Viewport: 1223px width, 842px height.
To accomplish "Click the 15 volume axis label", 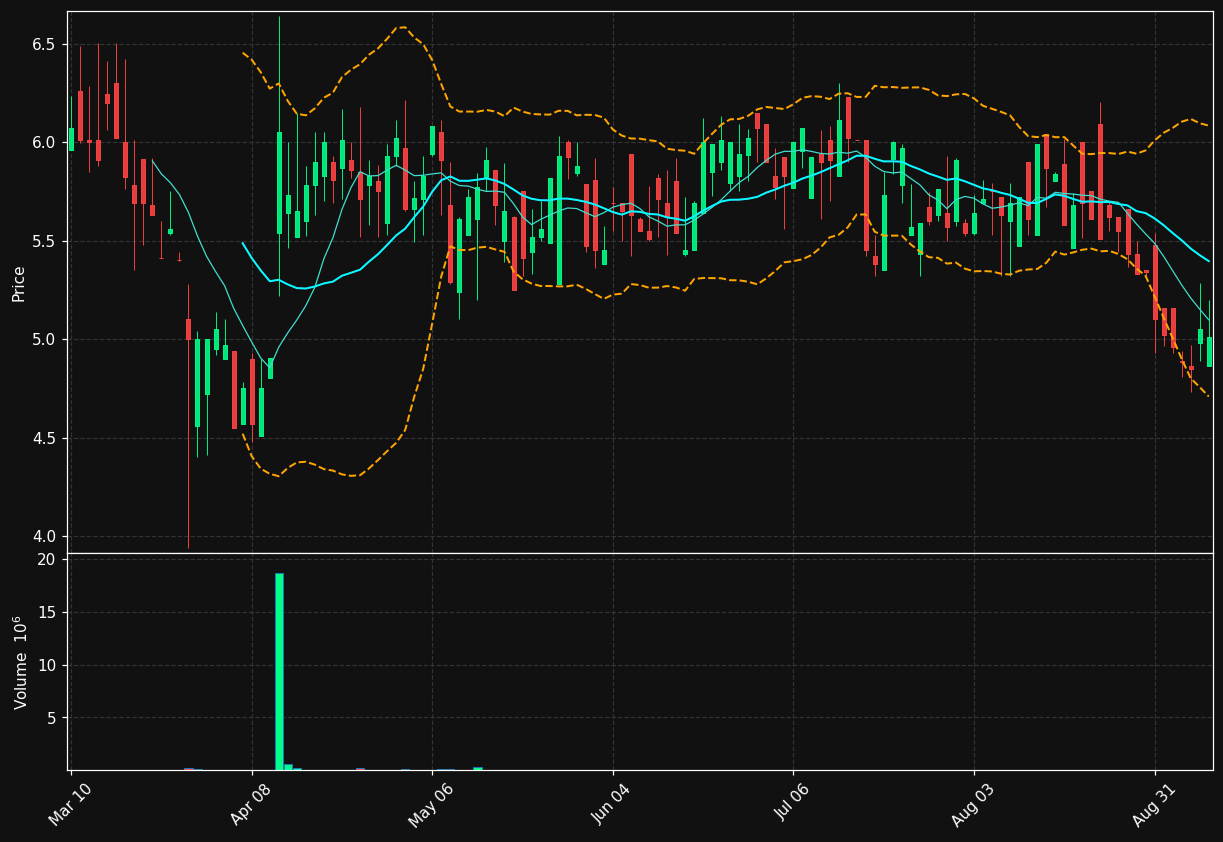I will tap(47, 613).
